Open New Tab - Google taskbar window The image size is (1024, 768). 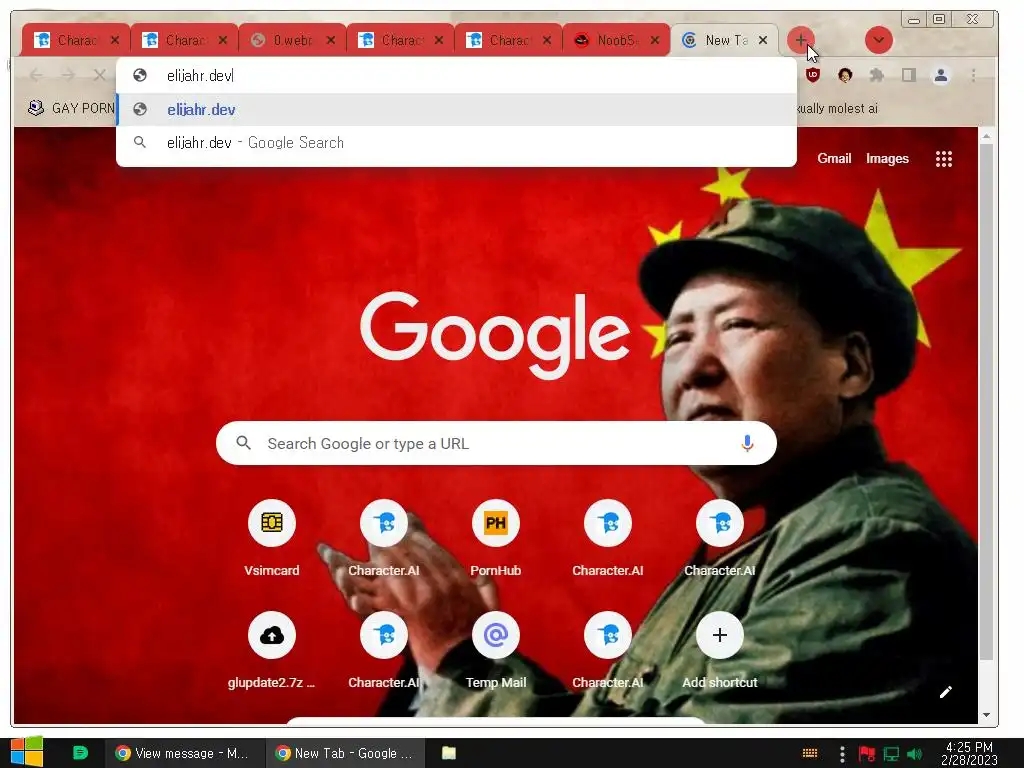pos(345,753)
